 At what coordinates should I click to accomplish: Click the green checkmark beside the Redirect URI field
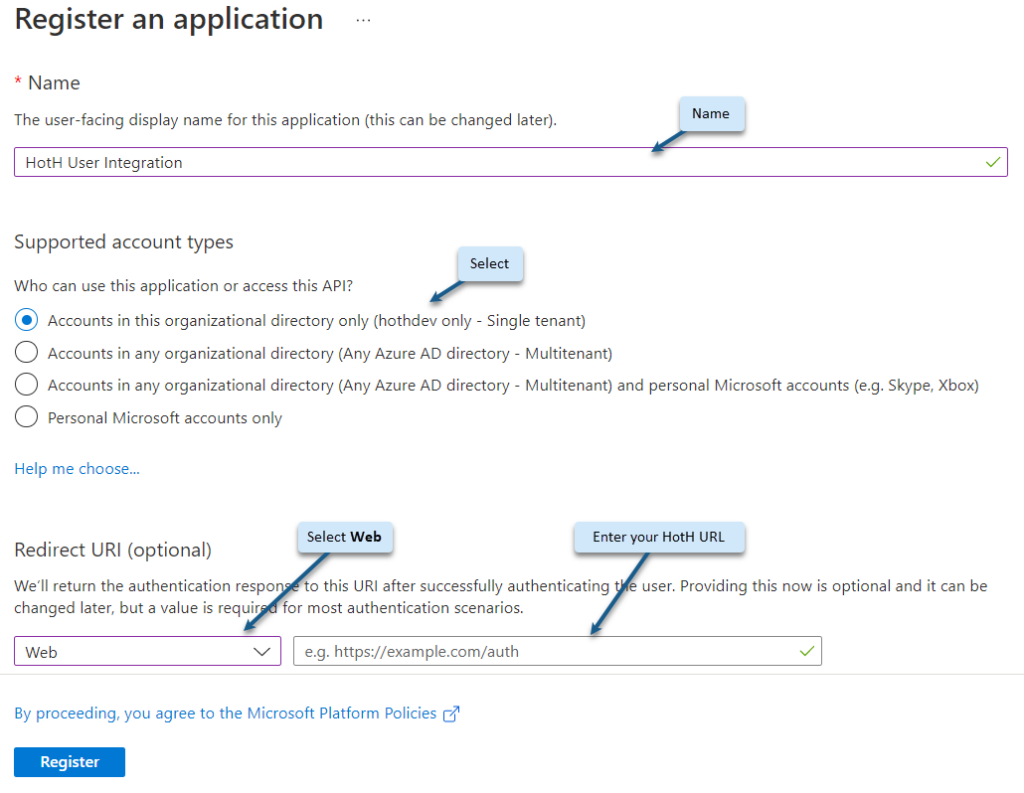[808, 651]
